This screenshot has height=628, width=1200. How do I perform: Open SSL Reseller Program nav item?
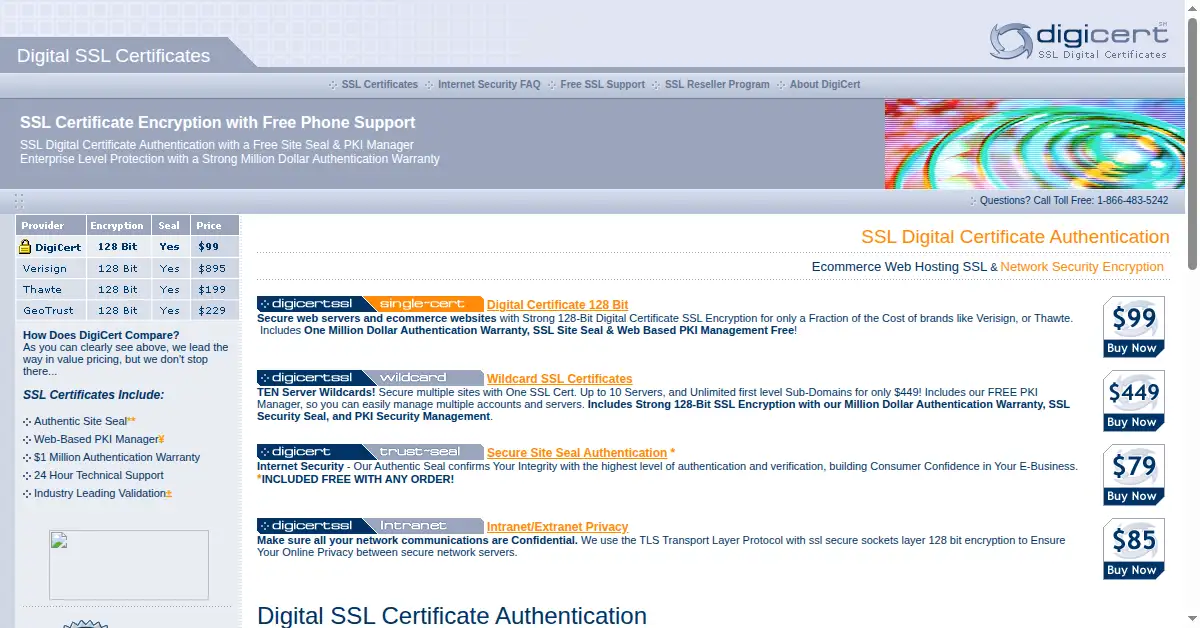(717, 85)
